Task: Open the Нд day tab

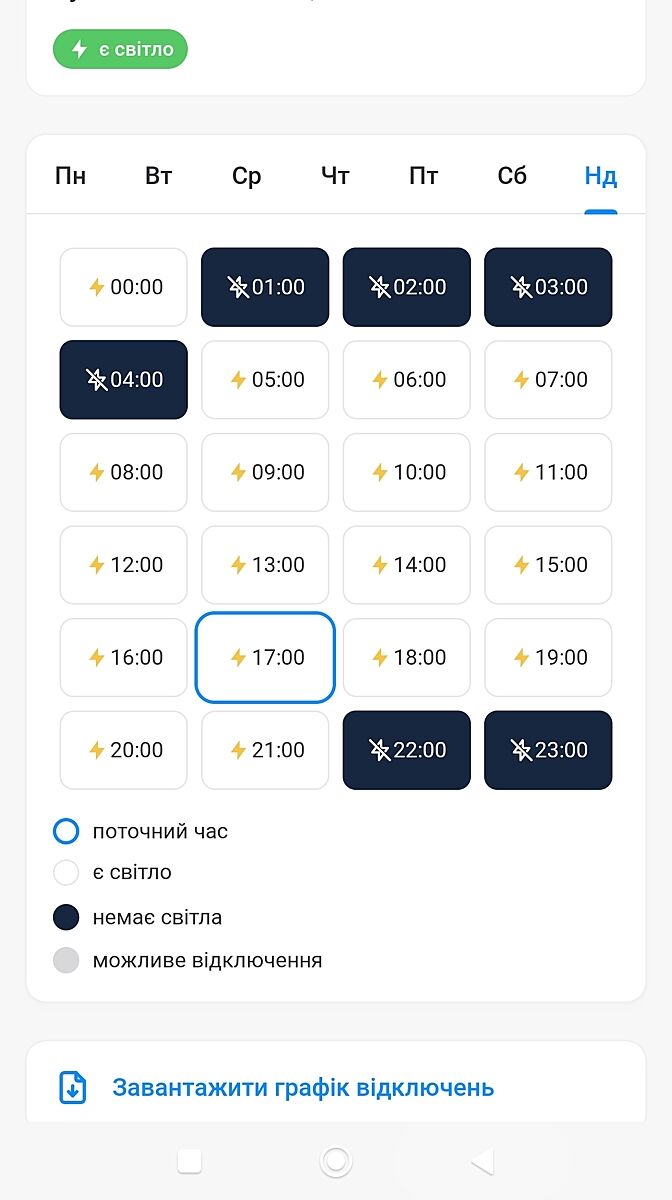Action: [x=600, y=177]
